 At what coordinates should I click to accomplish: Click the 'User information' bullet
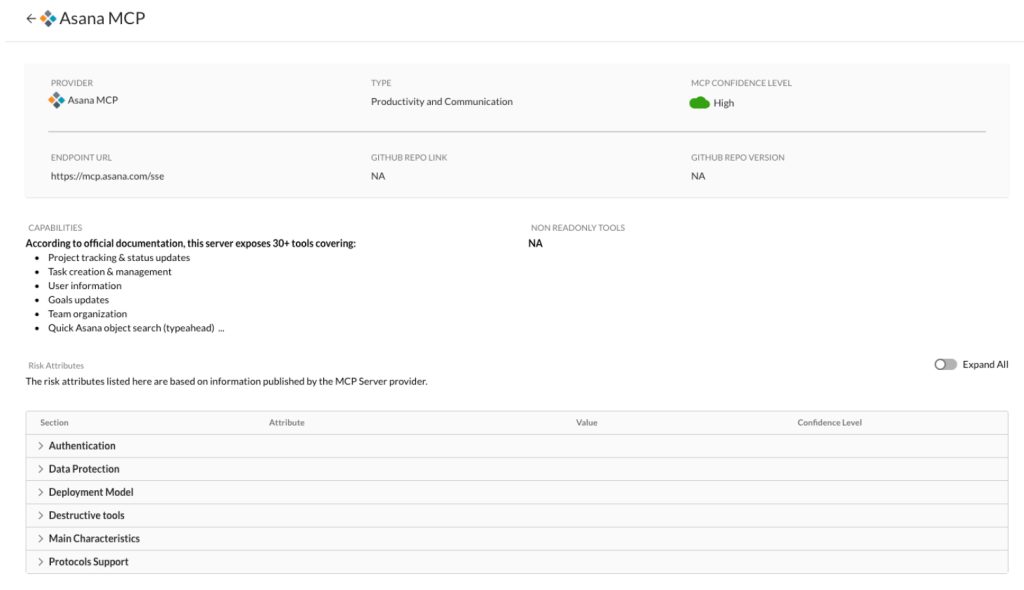point(84,286)
